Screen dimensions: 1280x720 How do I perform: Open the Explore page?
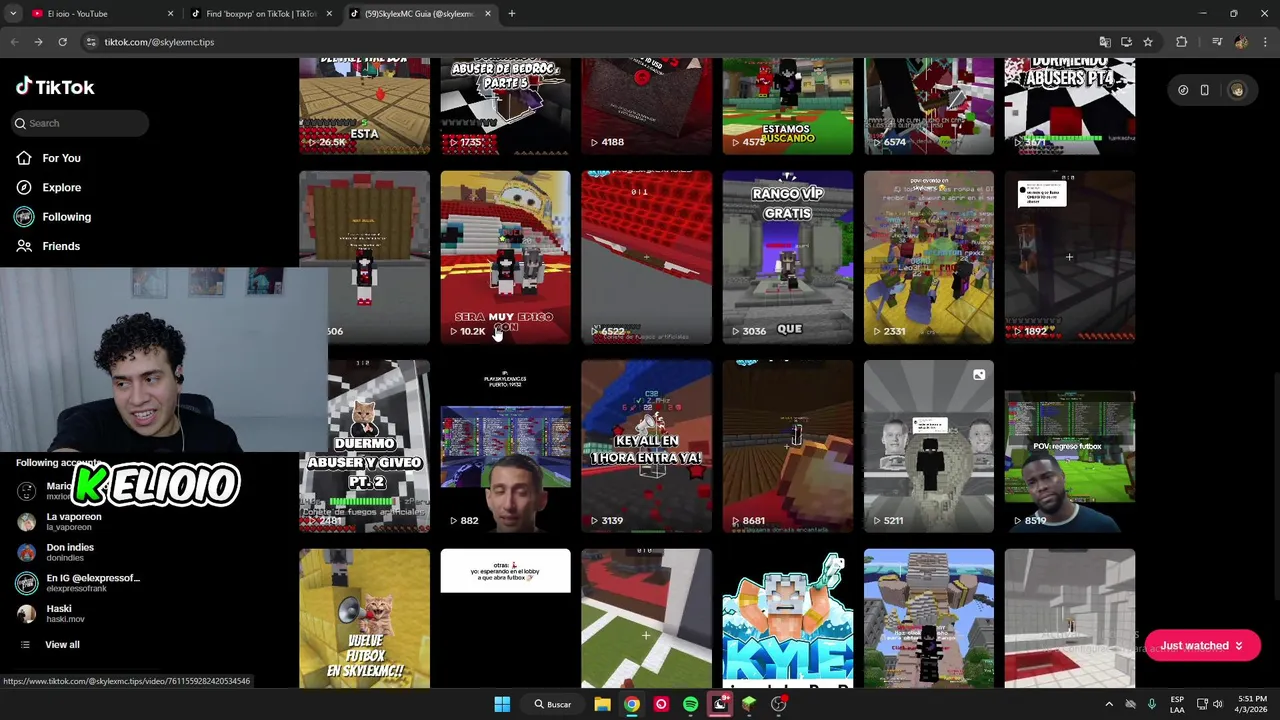[48, 187]
